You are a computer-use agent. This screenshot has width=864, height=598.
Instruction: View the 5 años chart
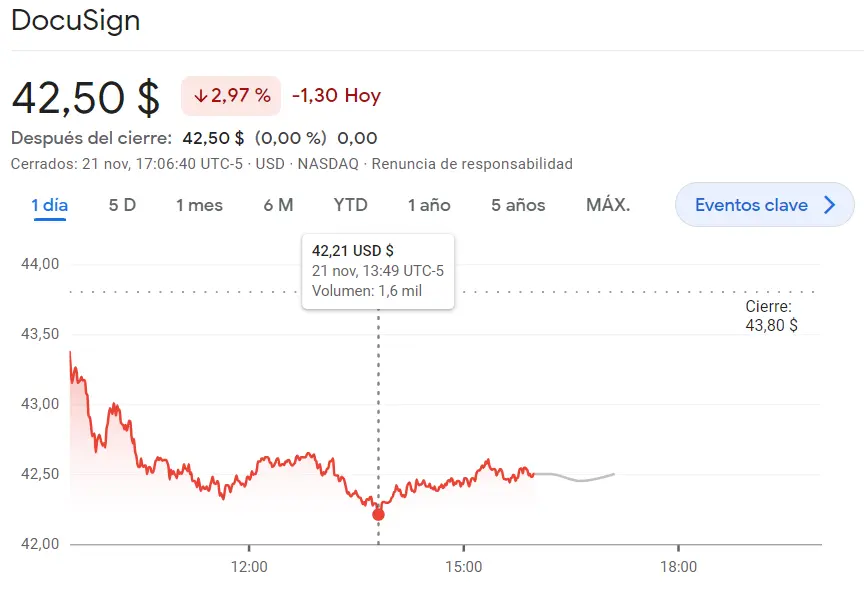(x=517, y=205)
